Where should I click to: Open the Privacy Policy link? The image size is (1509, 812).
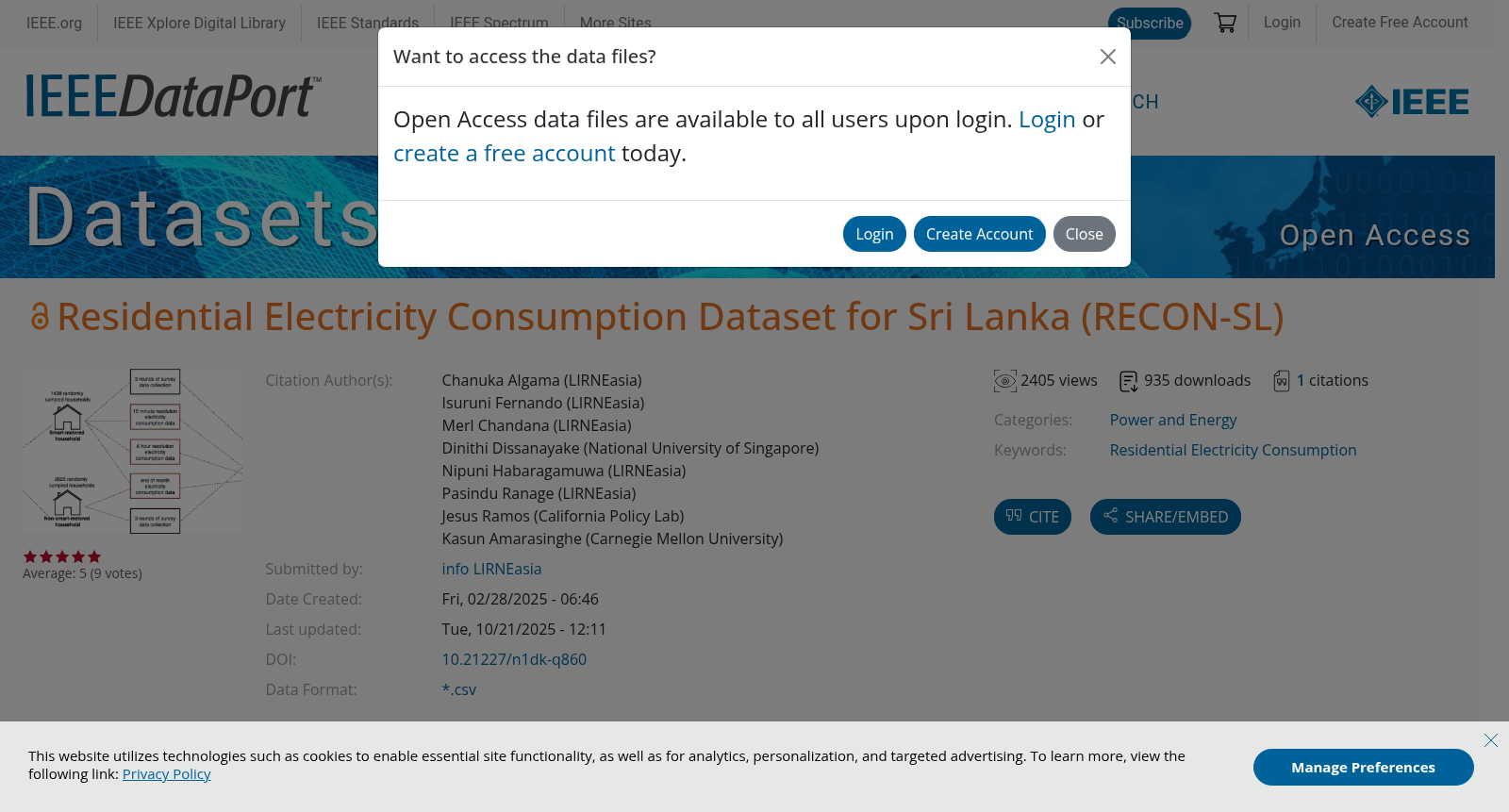pyautogui.click(x=167, y=774)
